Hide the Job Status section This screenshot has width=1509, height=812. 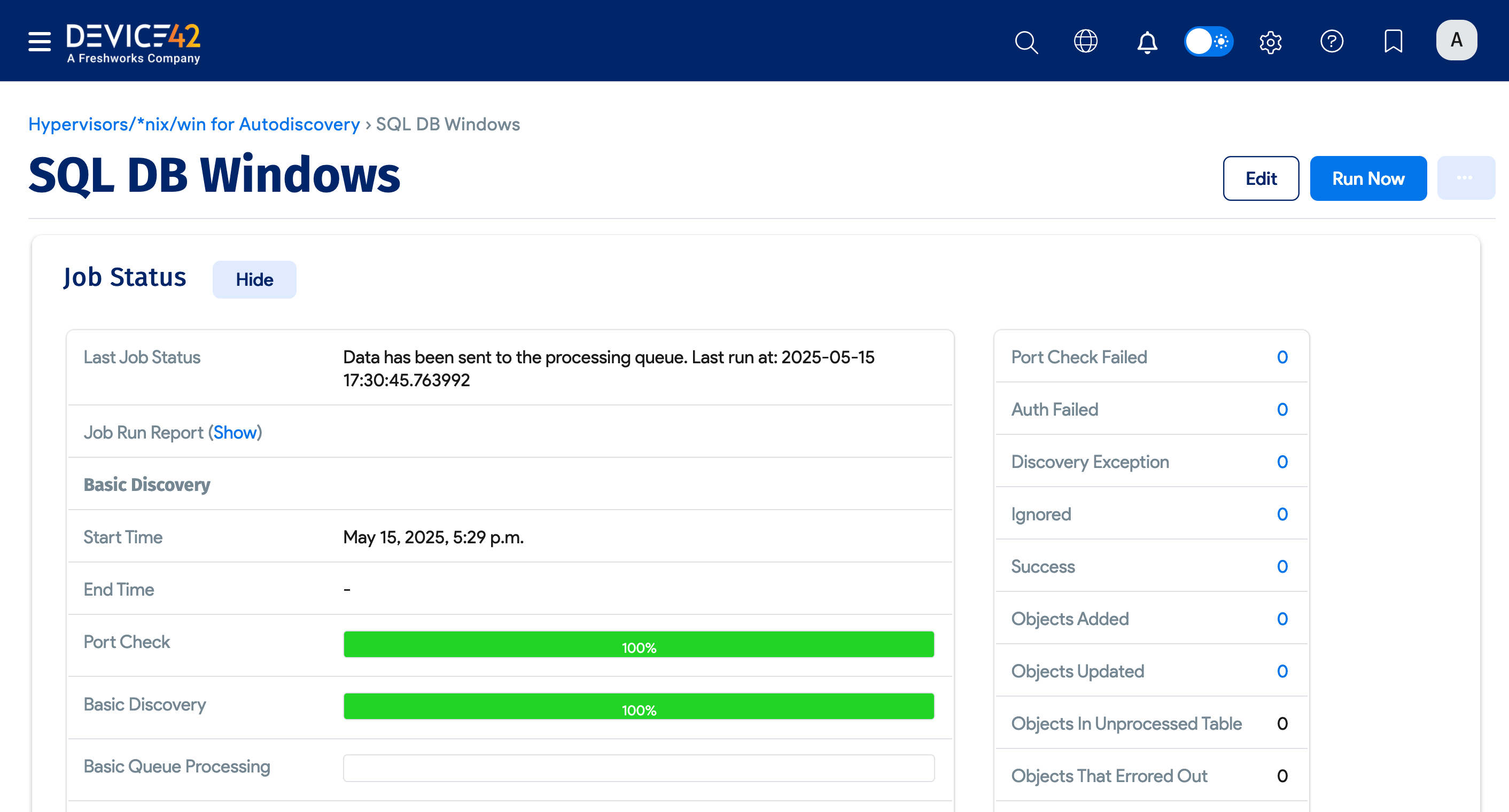(x=254, y=279)
